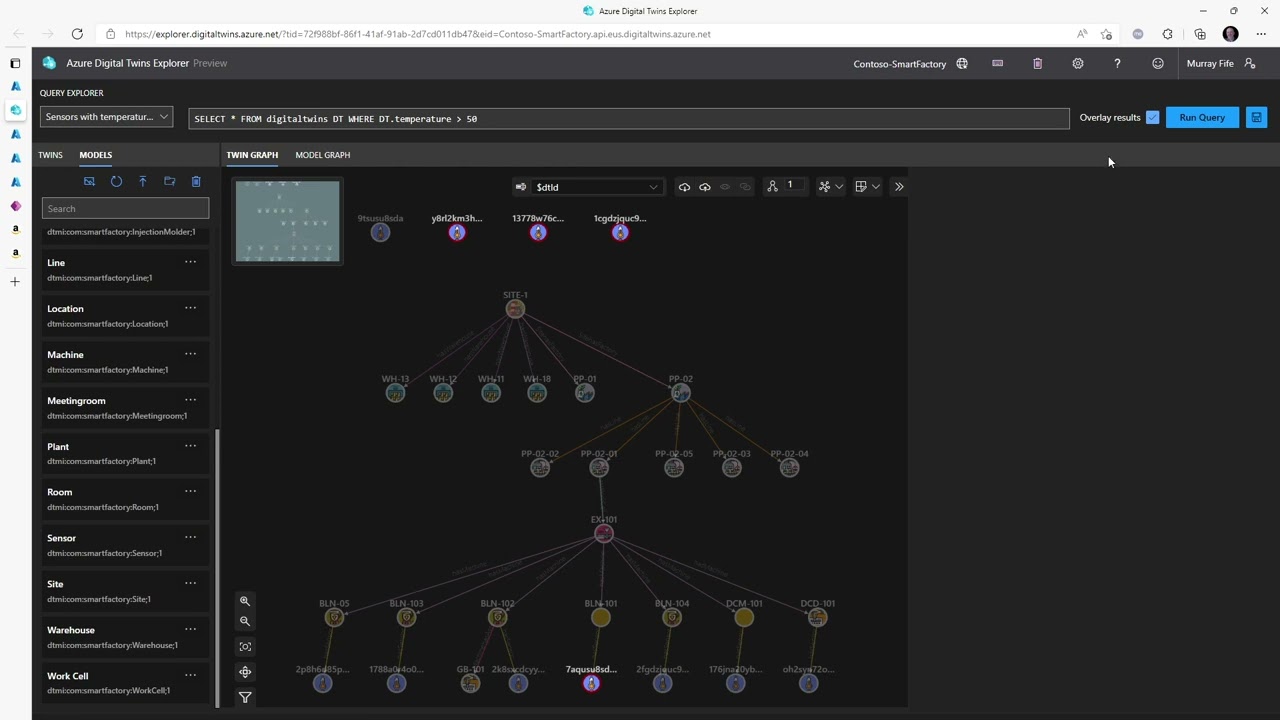The image size is (1280, 720).
Task: Select the y8rl2km3h sensor node
Action: (x=457, y=232)
